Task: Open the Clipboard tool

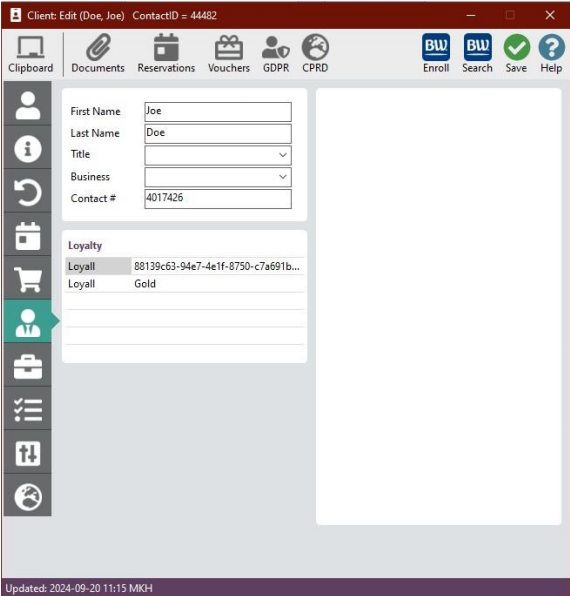Action: pos(30,54)
